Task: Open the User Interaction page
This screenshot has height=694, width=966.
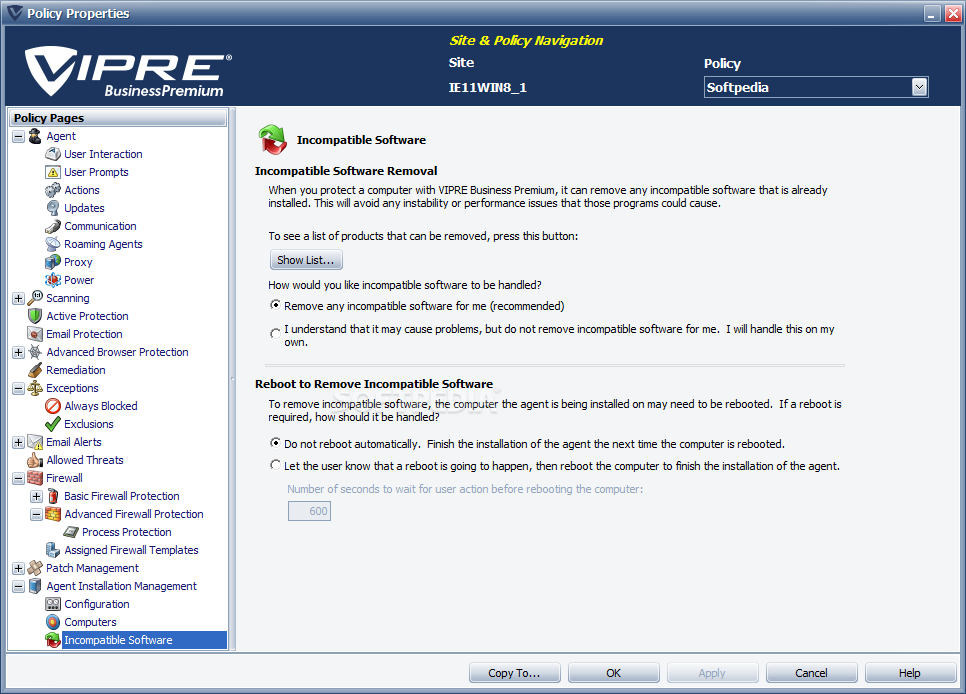Action: click(103, 154)
